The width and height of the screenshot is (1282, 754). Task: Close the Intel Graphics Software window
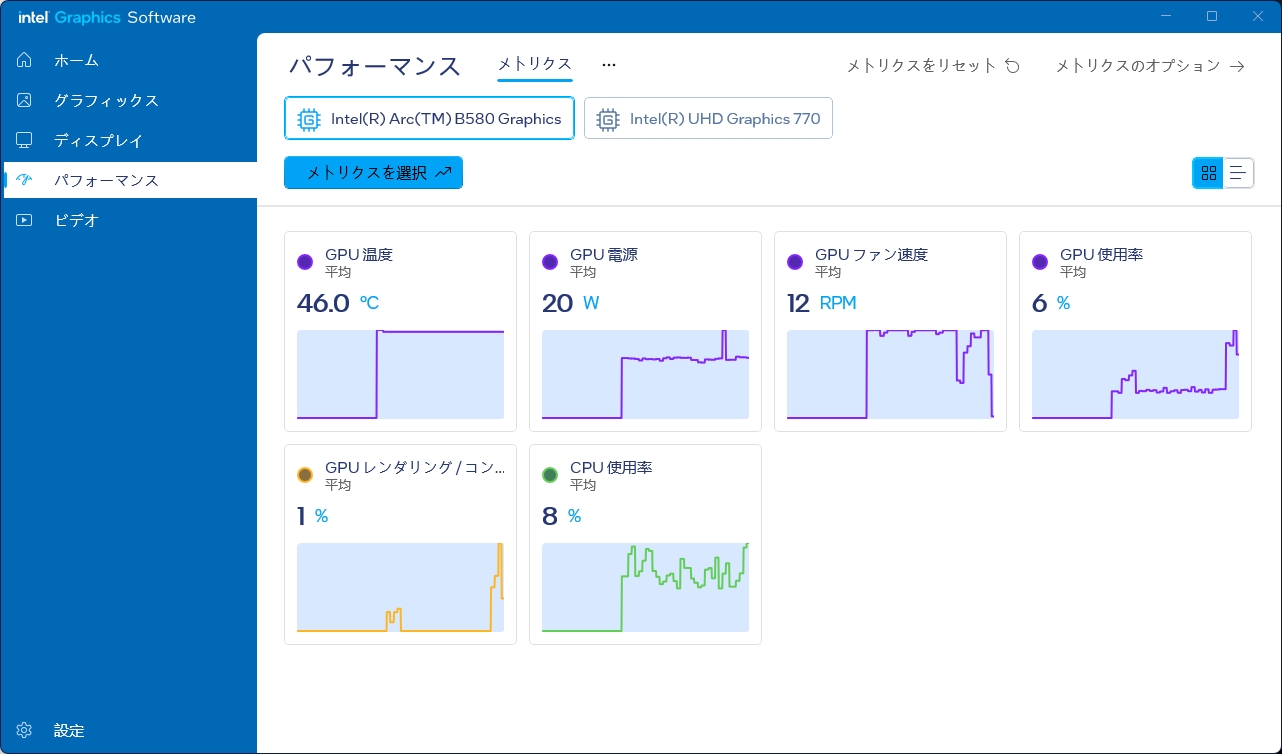(x=1258, y=16)
